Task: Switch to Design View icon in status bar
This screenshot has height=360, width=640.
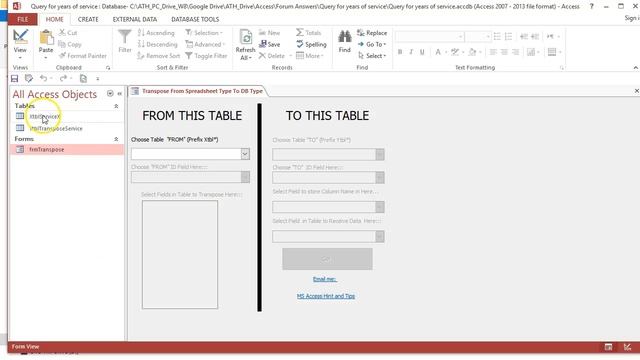Action: [x=627, y=347]
